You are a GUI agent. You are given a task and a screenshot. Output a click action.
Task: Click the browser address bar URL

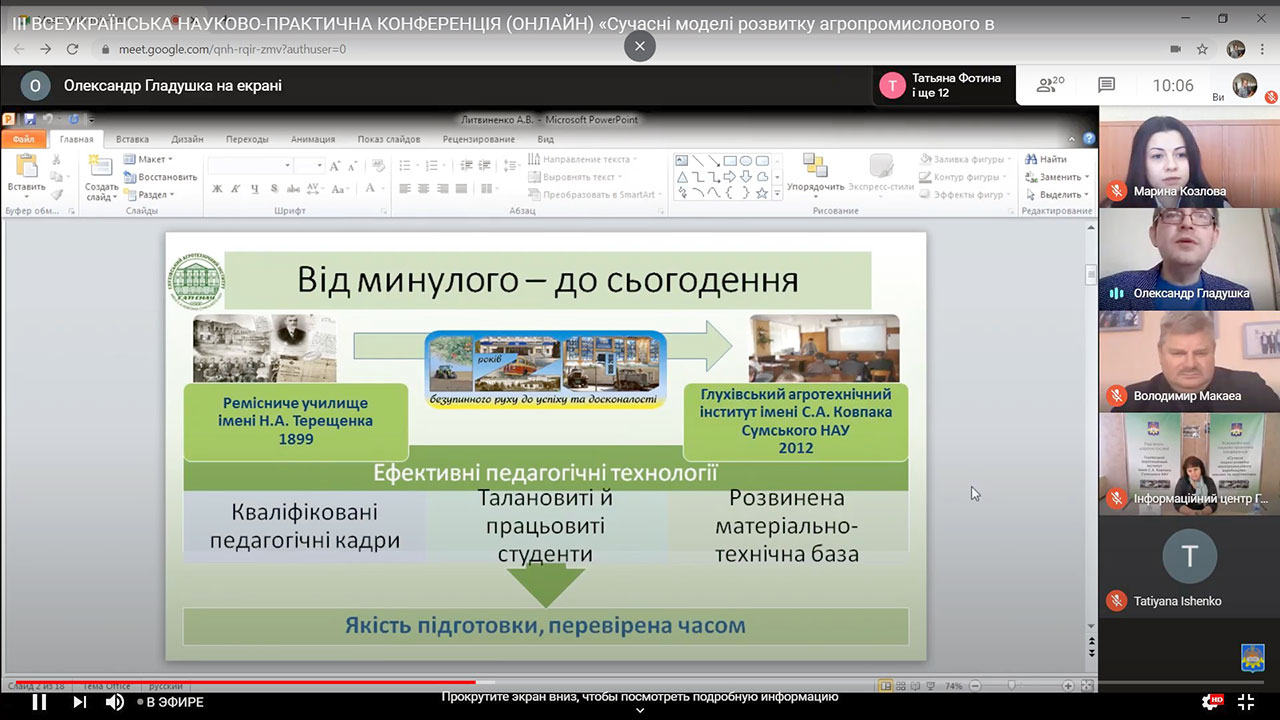point(232,49)
